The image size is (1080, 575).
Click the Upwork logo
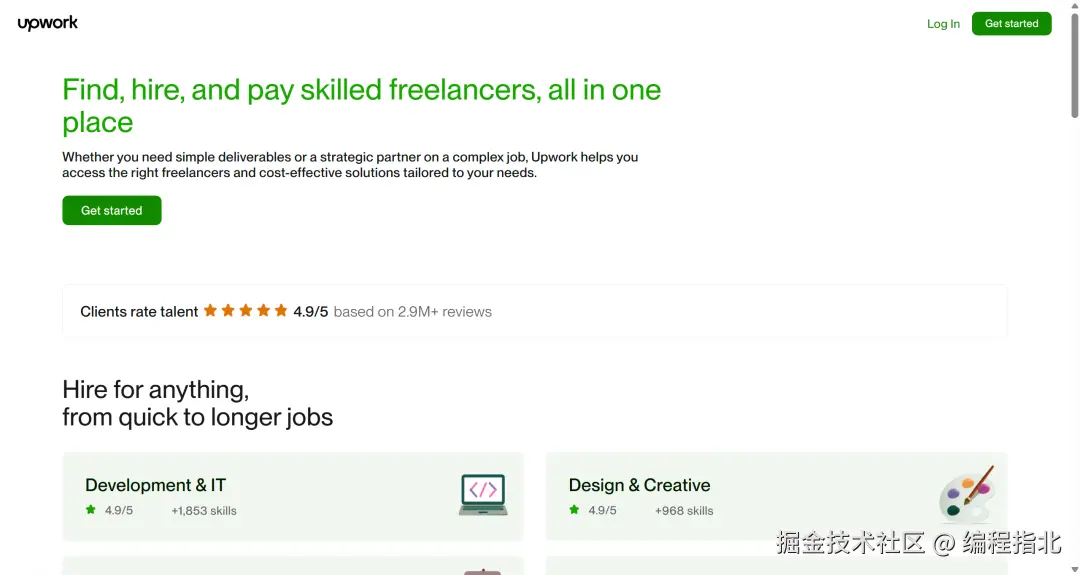point(47,23)
